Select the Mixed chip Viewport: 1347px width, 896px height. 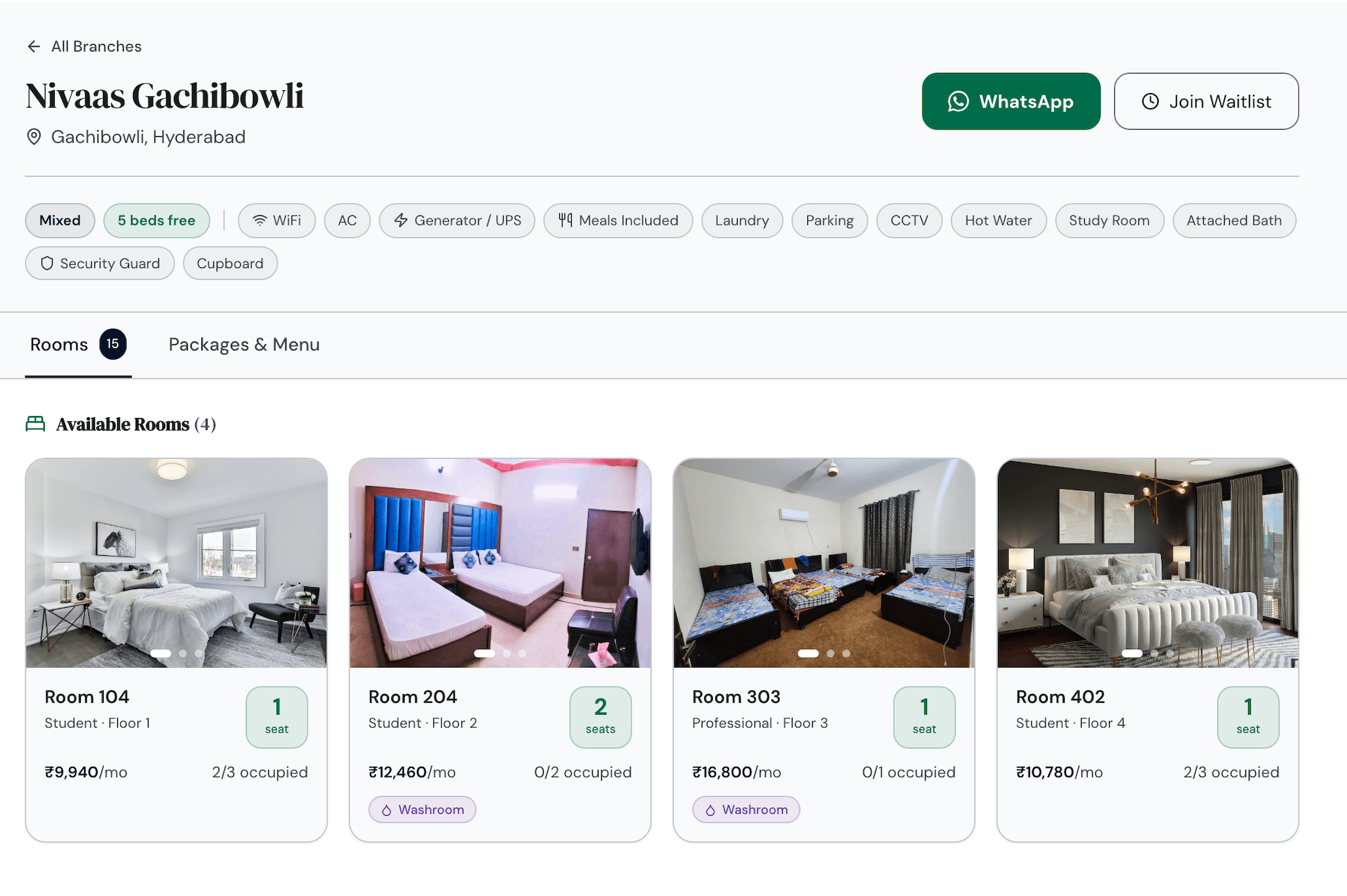[x=60, y=221]
